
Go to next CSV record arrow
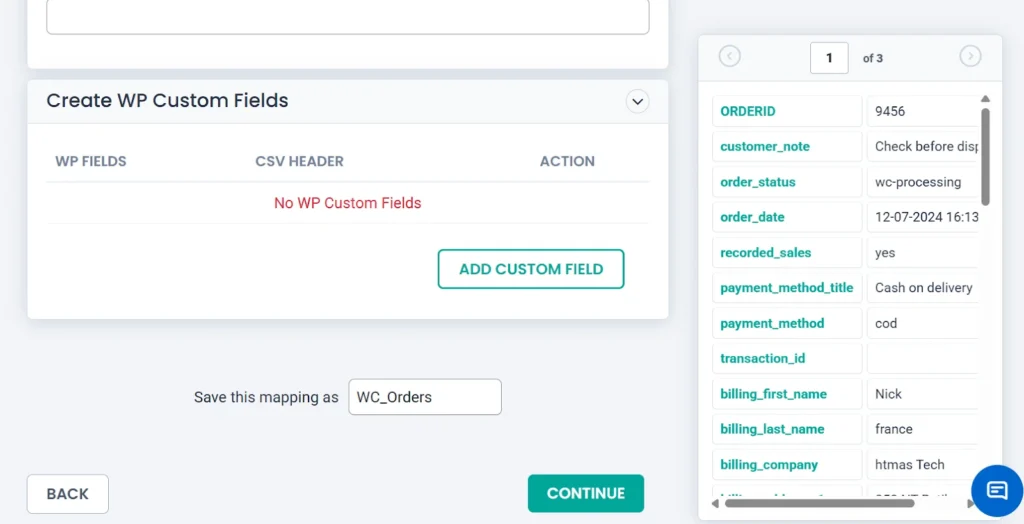coord(970,57)
